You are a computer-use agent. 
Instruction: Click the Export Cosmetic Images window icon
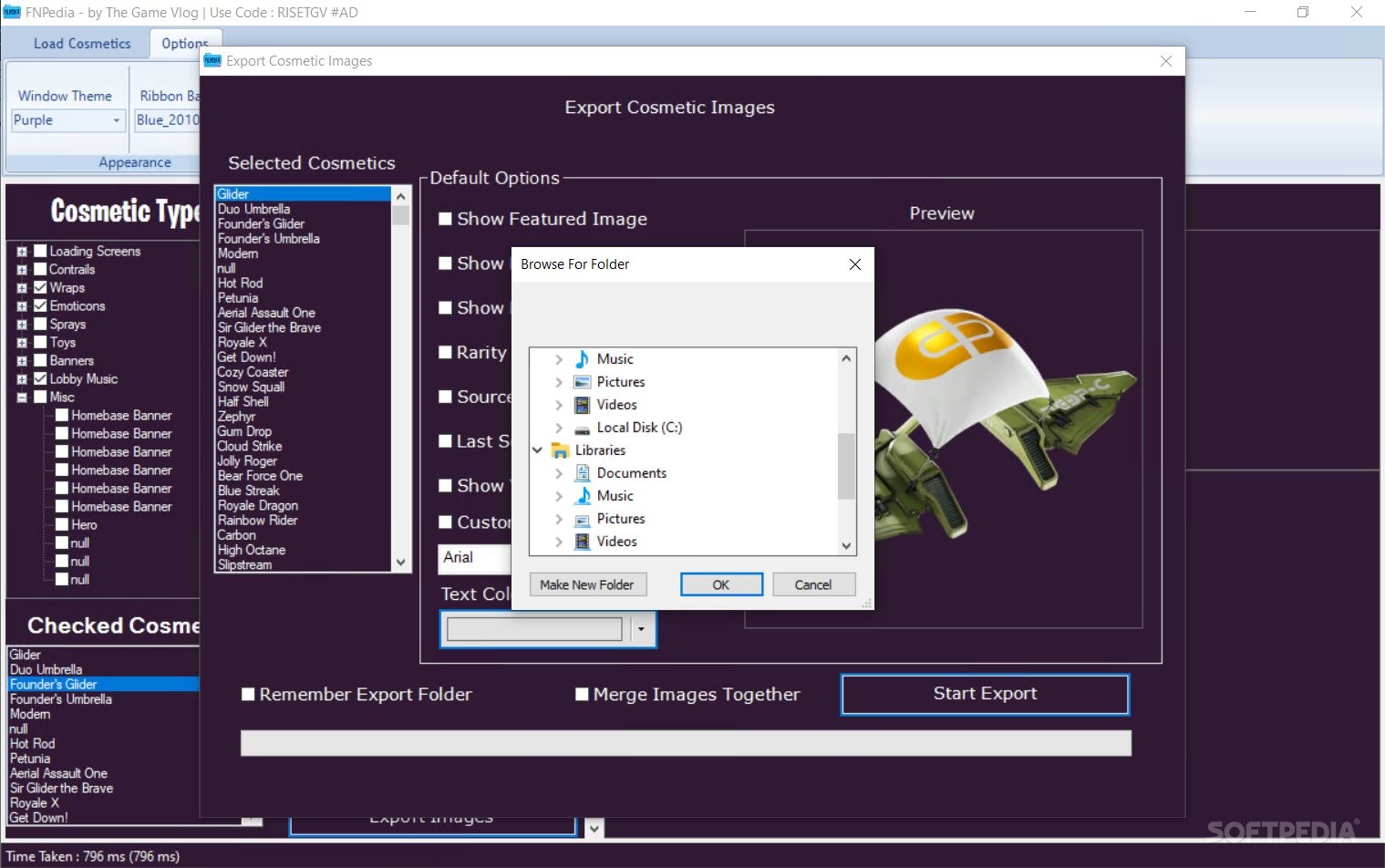[212, 60]
